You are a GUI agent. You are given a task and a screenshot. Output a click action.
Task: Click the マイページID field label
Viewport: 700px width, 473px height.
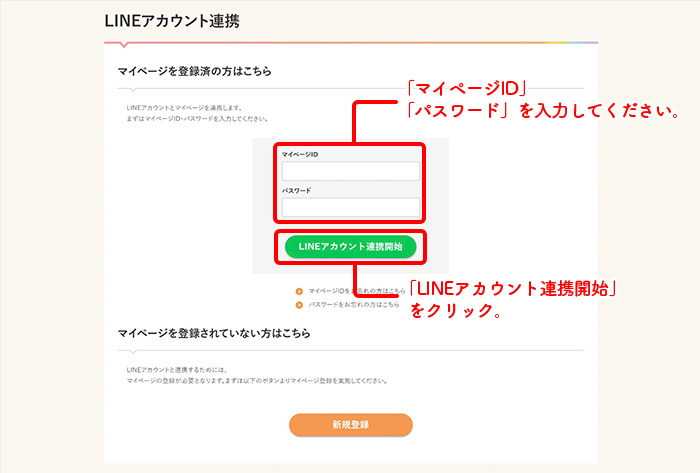(x=300, y=154)
